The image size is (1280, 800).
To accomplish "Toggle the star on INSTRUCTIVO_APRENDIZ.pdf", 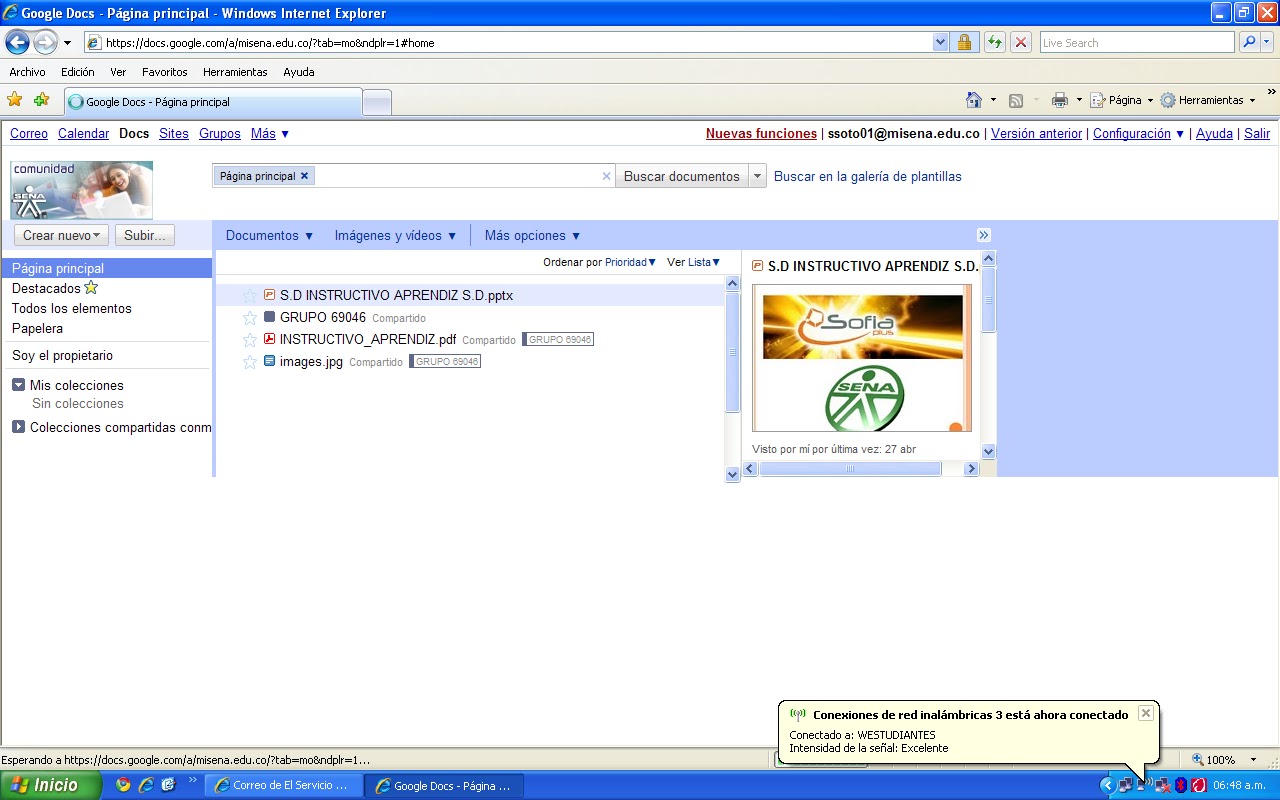I will coord(249,339).
